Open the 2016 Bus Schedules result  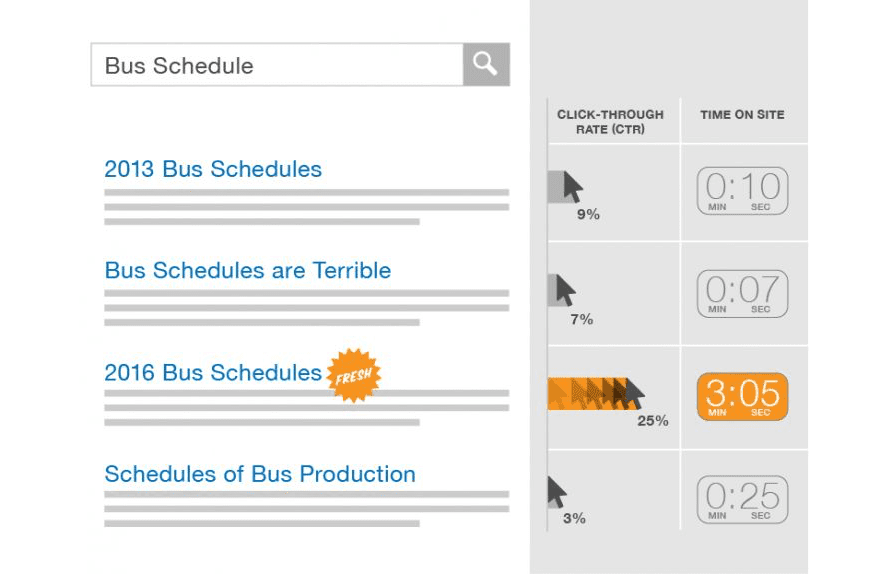pos(213,373)
